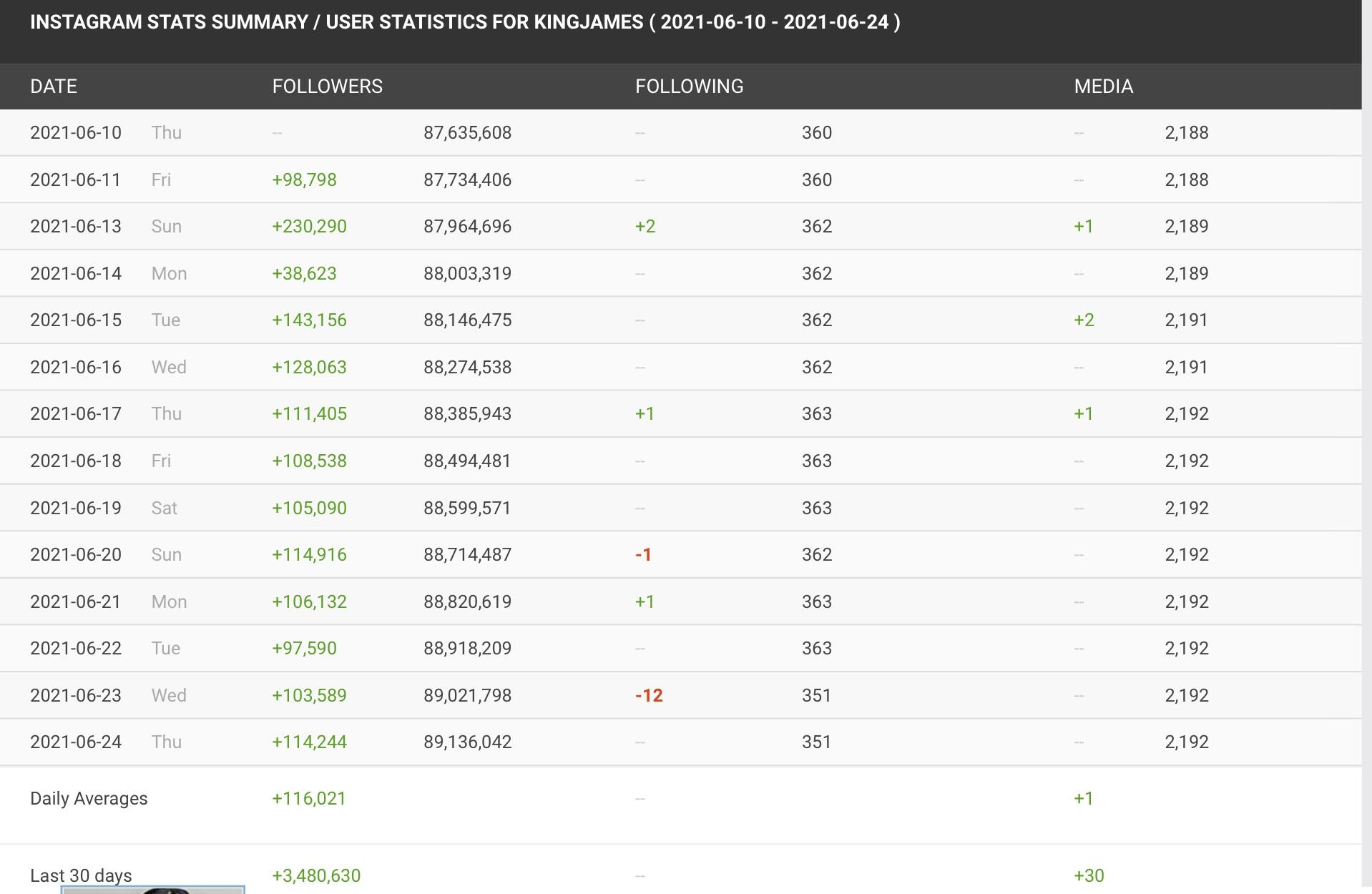Click the Daily Averages row label
This screenshot has height=894, width=1372.
(x=89, y=799)
